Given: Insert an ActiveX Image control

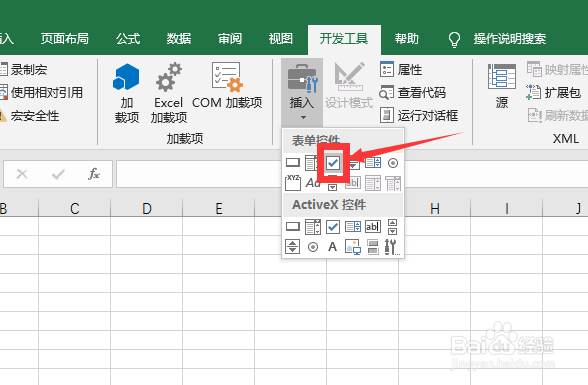Looking at the screenshot, I should pos(352,247).
